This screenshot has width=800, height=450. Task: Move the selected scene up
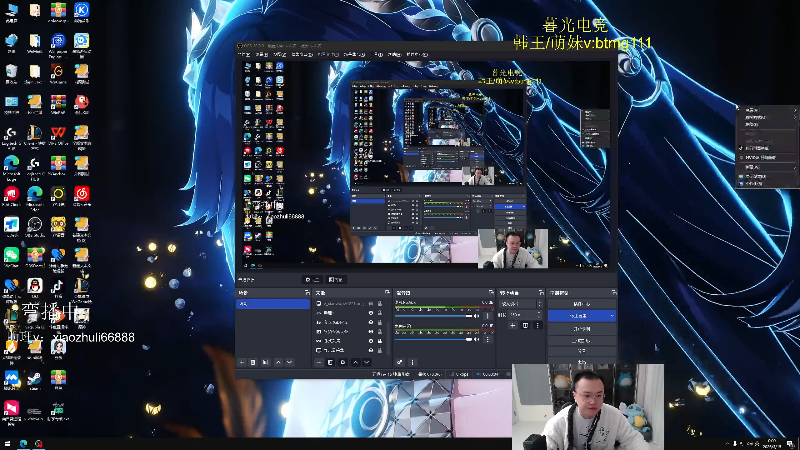(278, 362)
